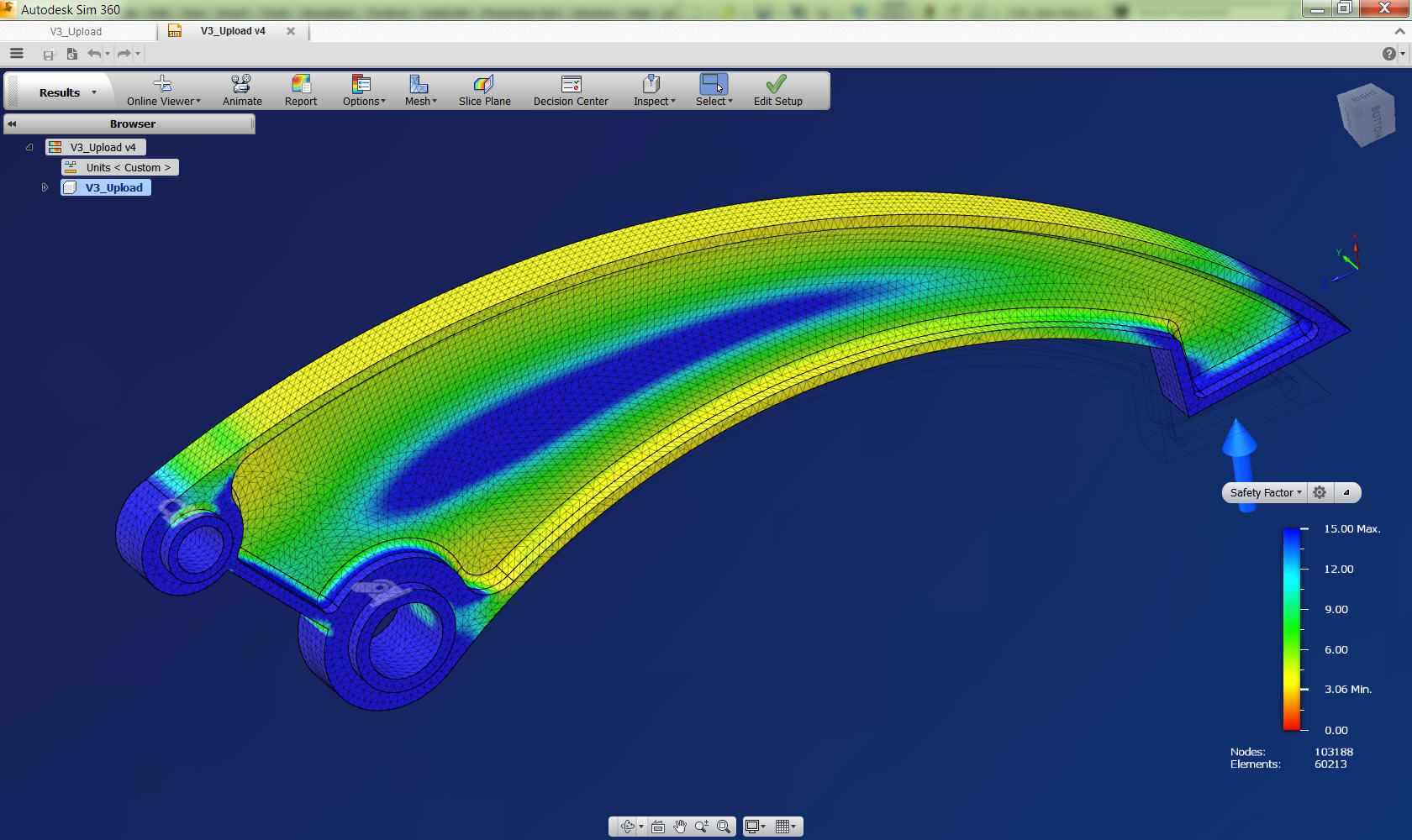Open the Select tool menu

(x=714, y=91)
